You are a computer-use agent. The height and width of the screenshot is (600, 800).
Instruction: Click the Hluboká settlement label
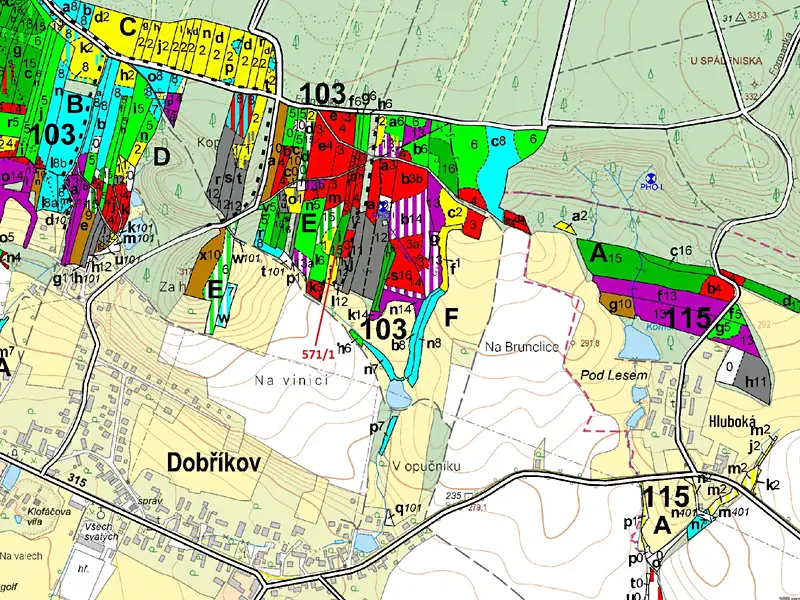pyautogui.click(x=732, y=421)
